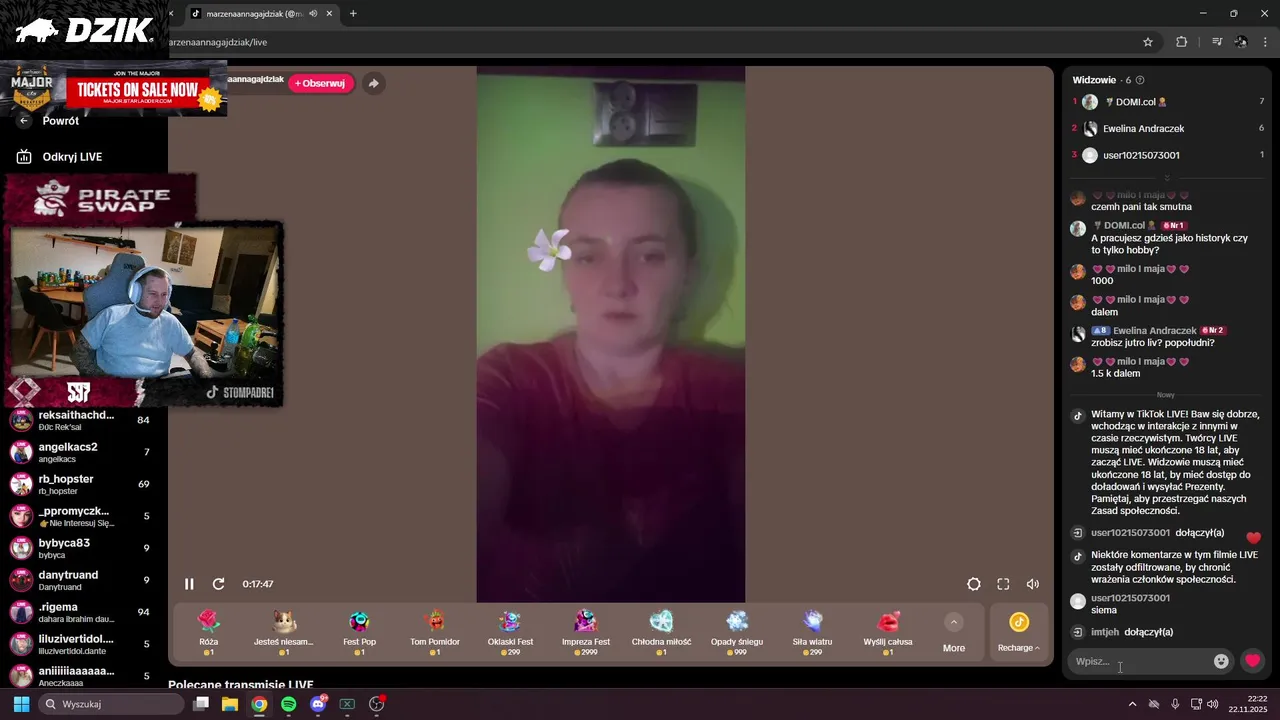This screenshot has height=720, width=1280.
Task: Click the share arrow icon
Action: click(373, 83)
